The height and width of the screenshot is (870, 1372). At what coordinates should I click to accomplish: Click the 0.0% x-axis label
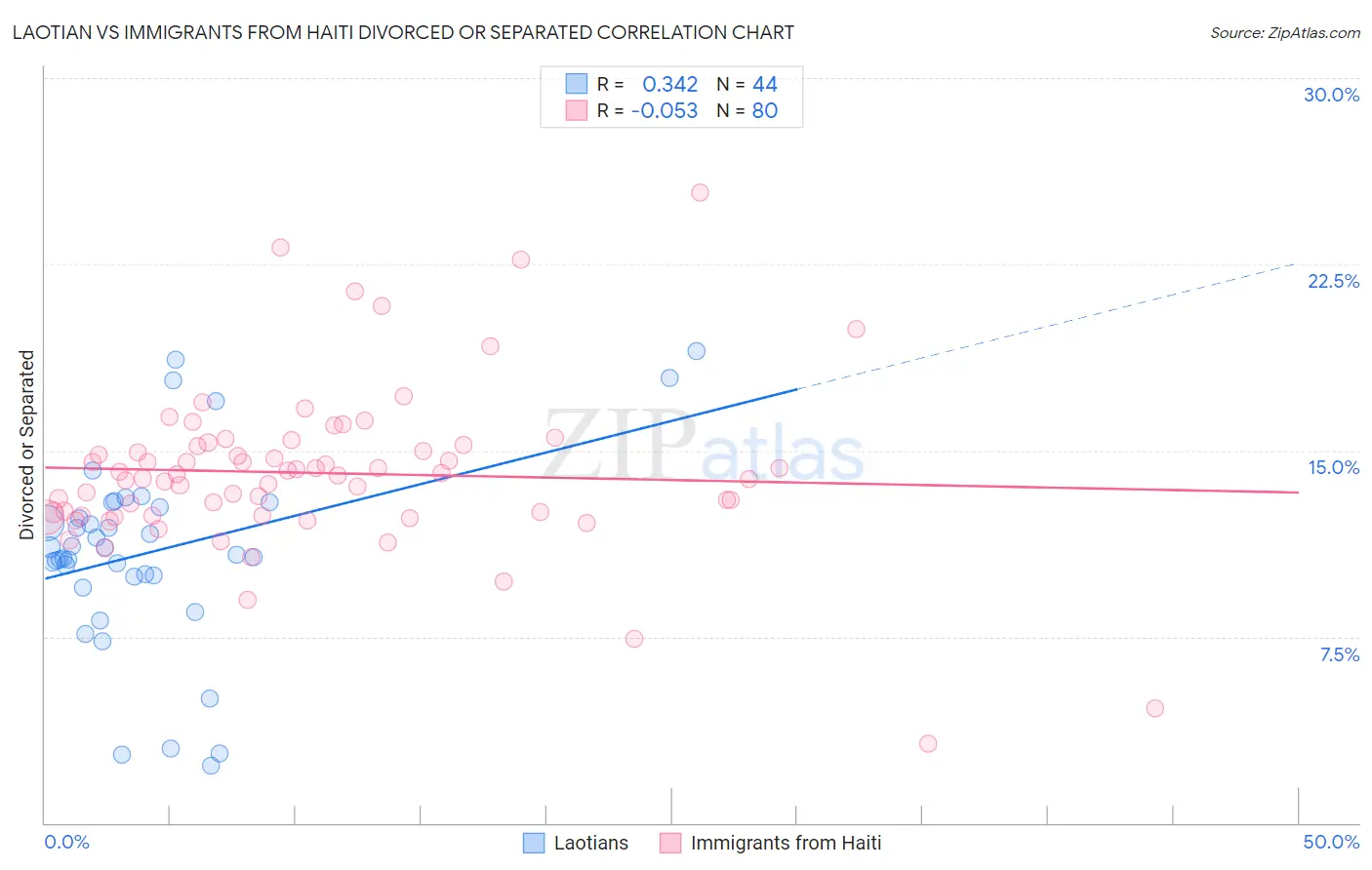point(66,842)
